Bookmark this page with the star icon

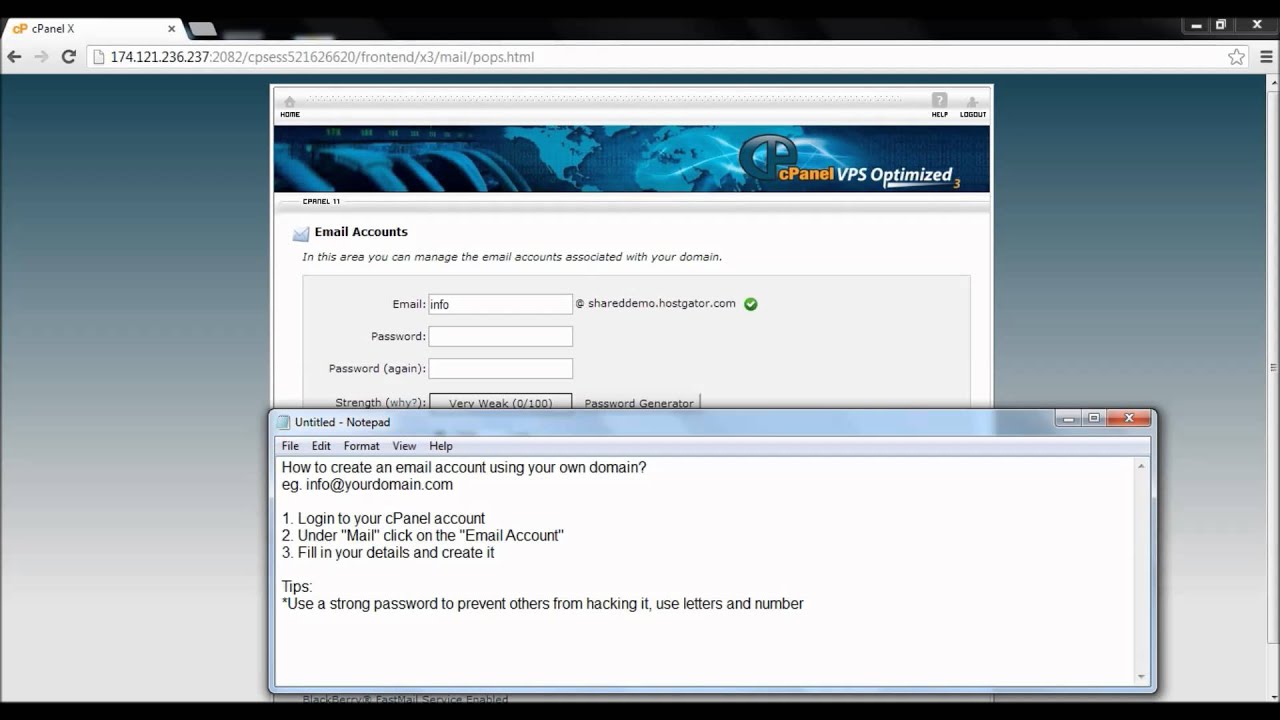point(1237,57)
